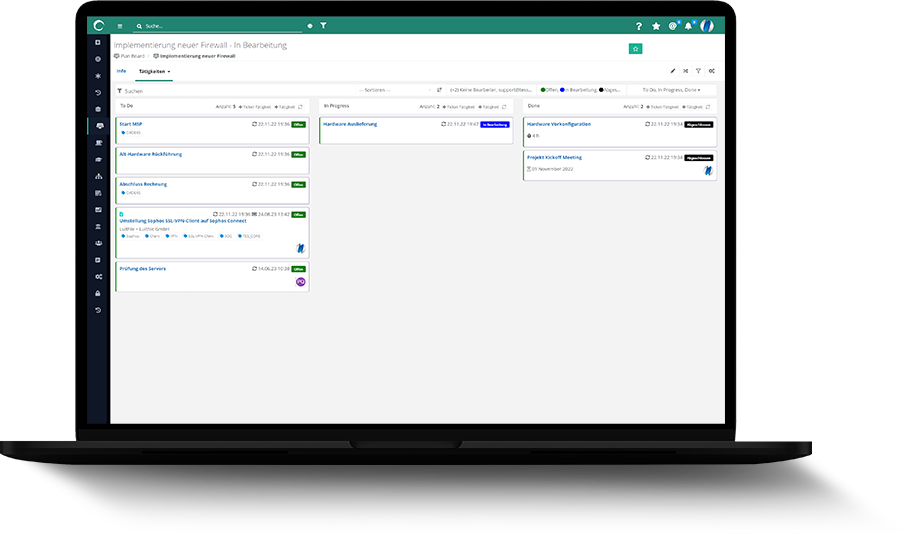Add Ticket Tätigkeit in In Progress column

459,107
